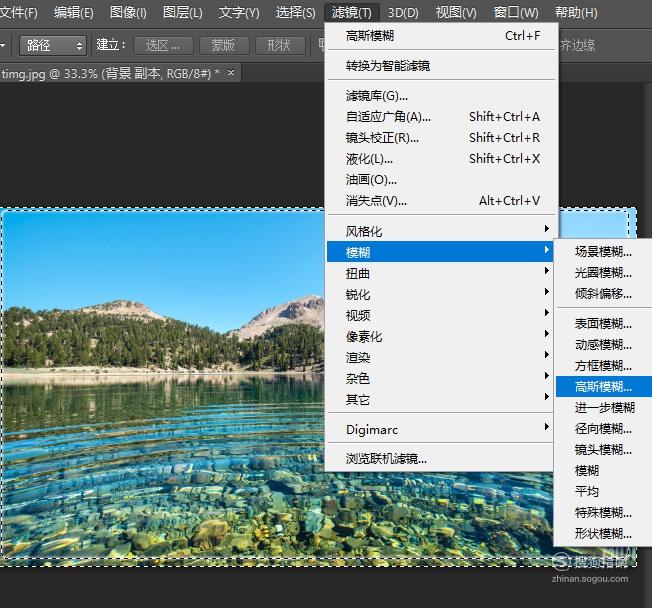This screenshot has height=608, width=652.
Task: Open 消失点(V)... filter
Action: [442, 201]
